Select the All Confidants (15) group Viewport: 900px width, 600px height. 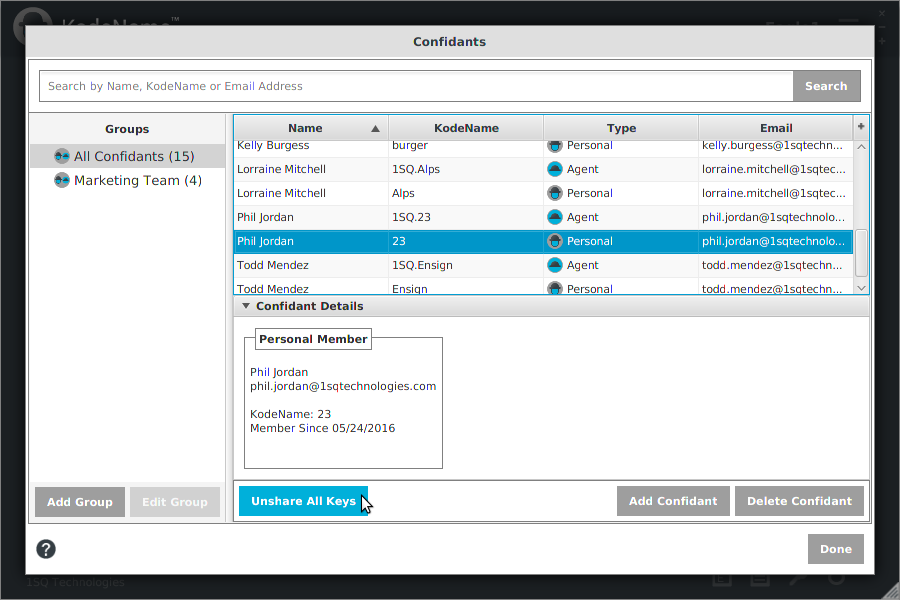coord(127,156)
